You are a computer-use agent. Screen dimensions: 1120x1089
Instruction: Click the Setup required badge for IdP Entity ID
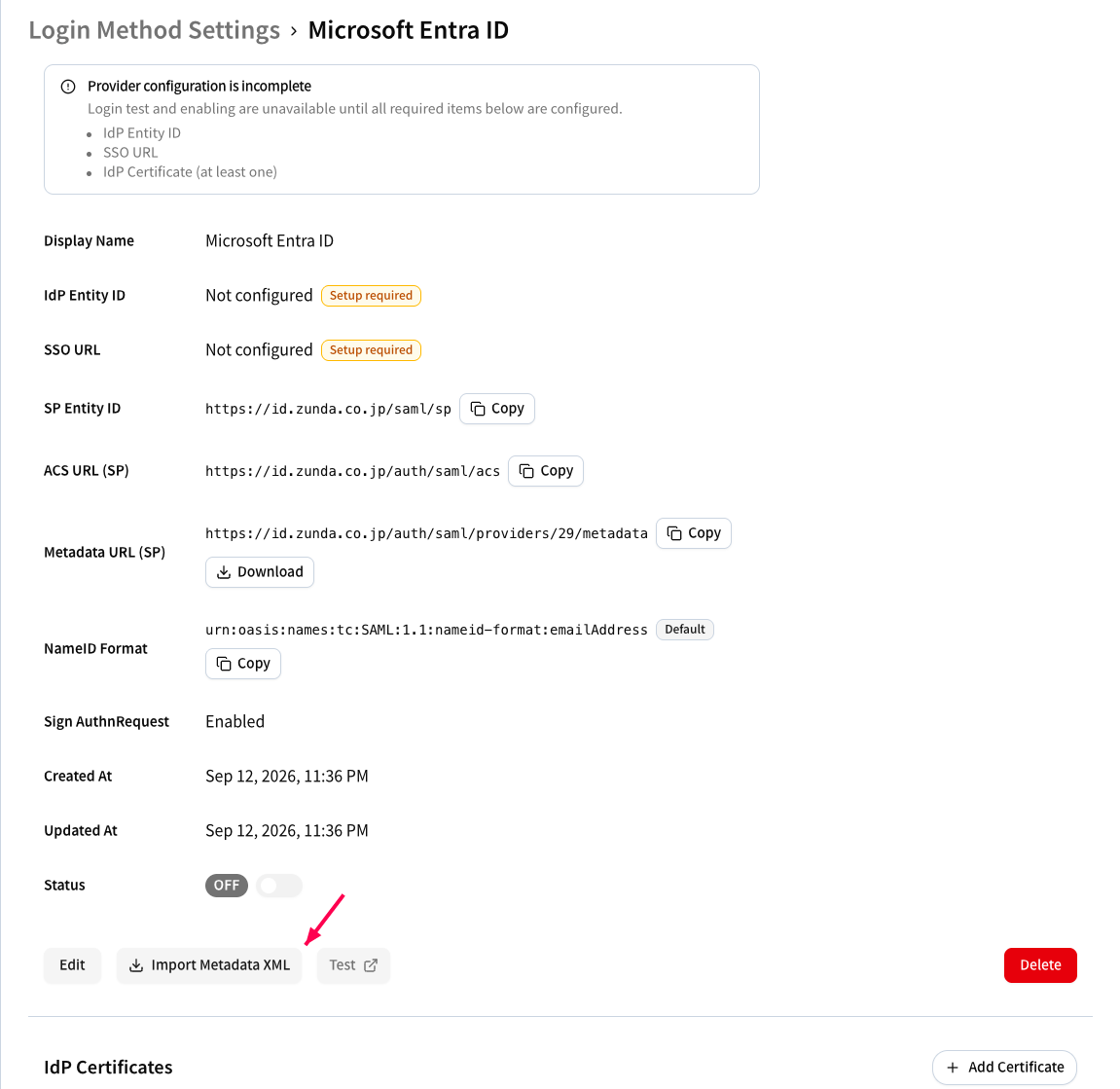tap(371, 296)
